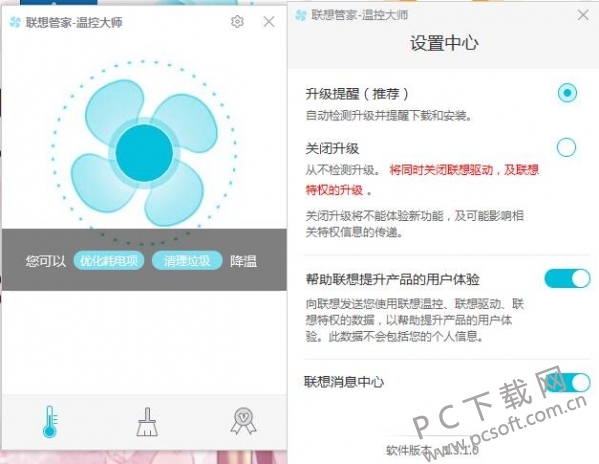Screen dimensions: 599x464
Task: Toggle the 联想消息中心 switch
Action: pos(567,382)
